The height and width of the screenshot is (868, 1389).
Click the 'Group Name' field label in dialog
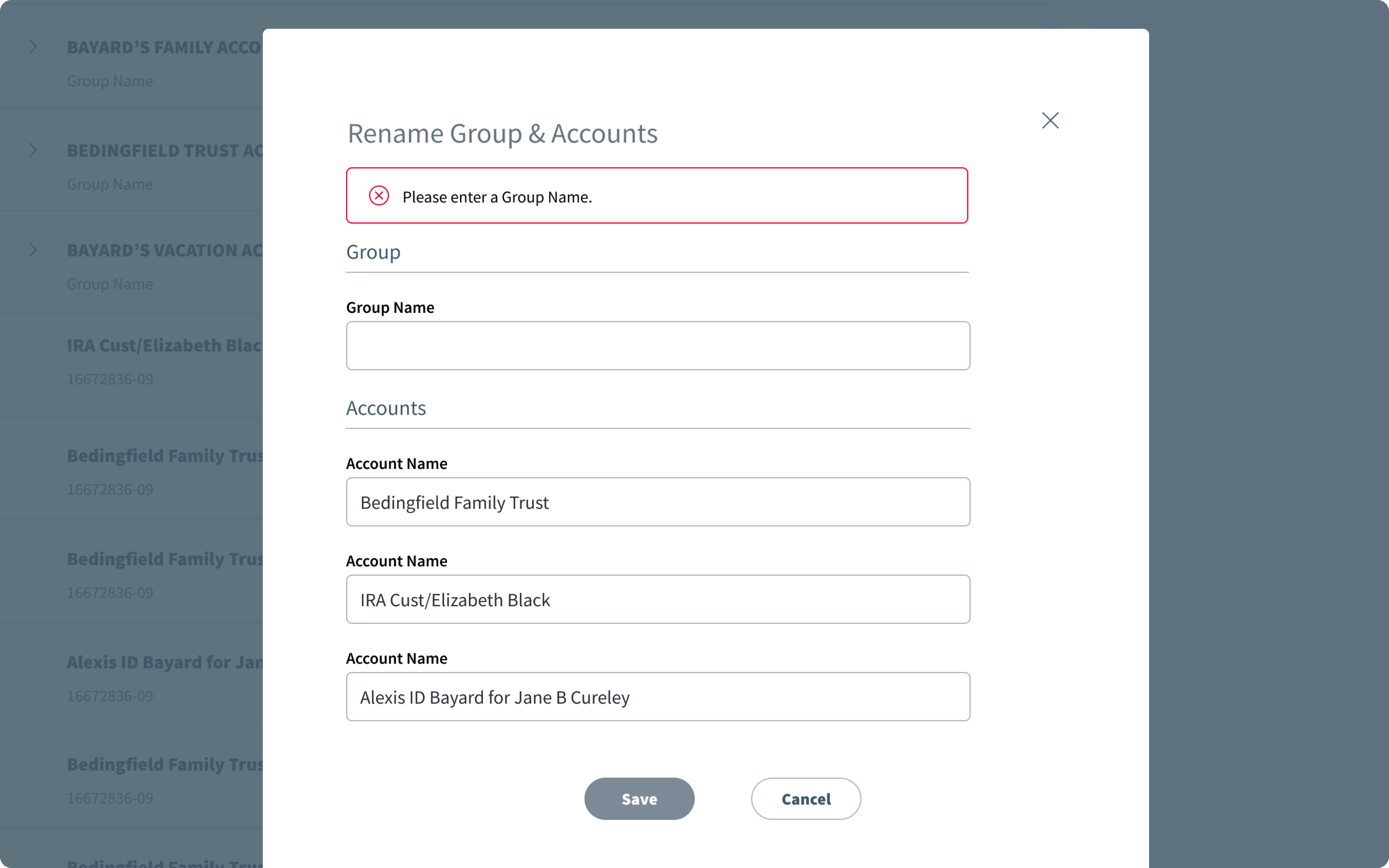390,308
